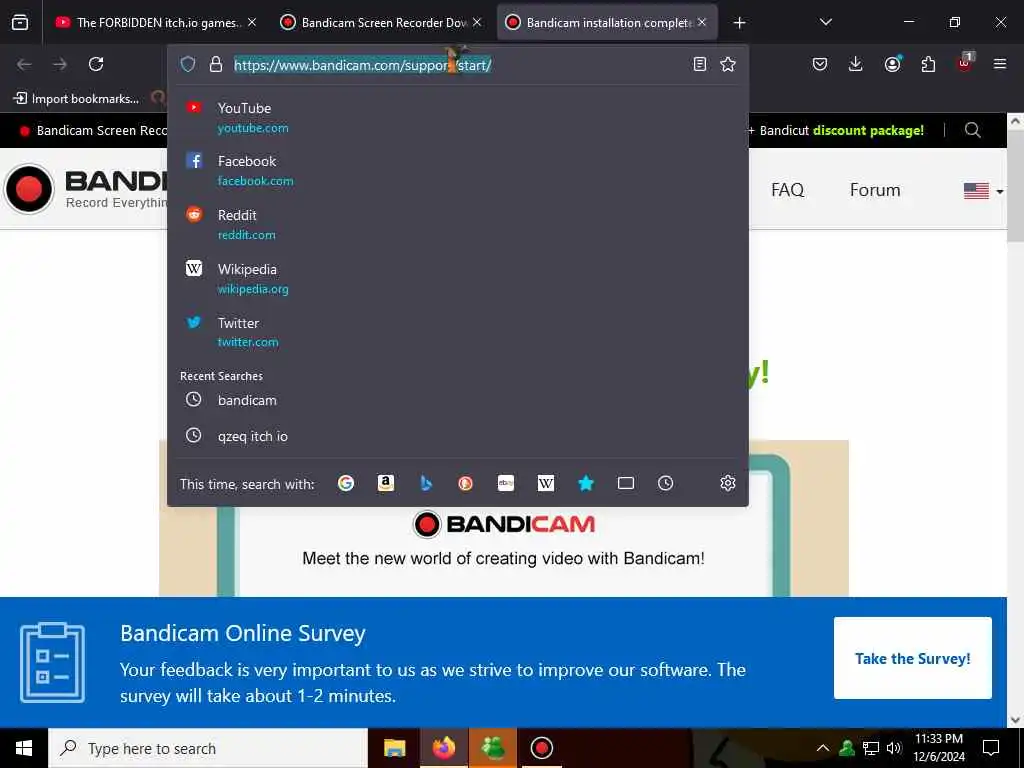1024x768 pixels.
Task: Show hidden system tray icons
Action: 823,748
